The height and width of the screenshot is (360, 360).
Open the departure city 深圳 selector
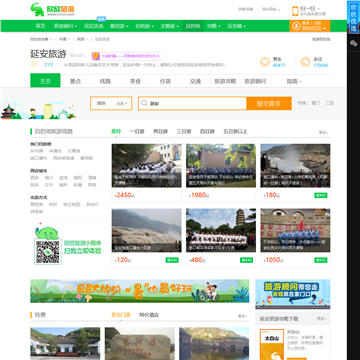coord(111,103)
